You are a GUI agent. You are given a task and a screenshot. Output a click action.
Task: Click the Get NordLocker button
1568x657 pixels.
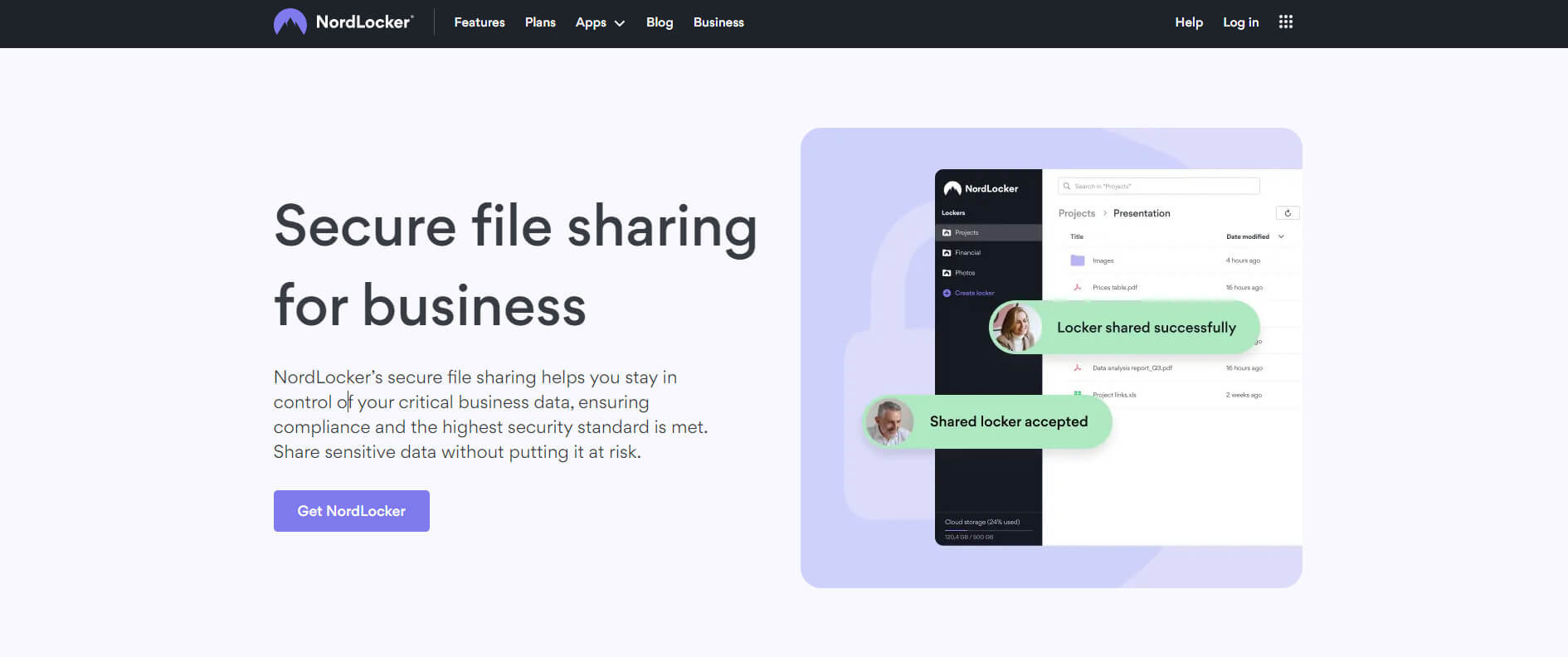pos(352,511)
